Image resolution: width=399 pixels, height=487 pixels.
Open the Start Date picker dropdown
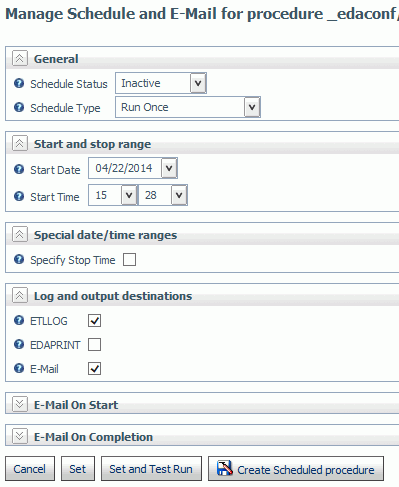[x=169, y=168]
